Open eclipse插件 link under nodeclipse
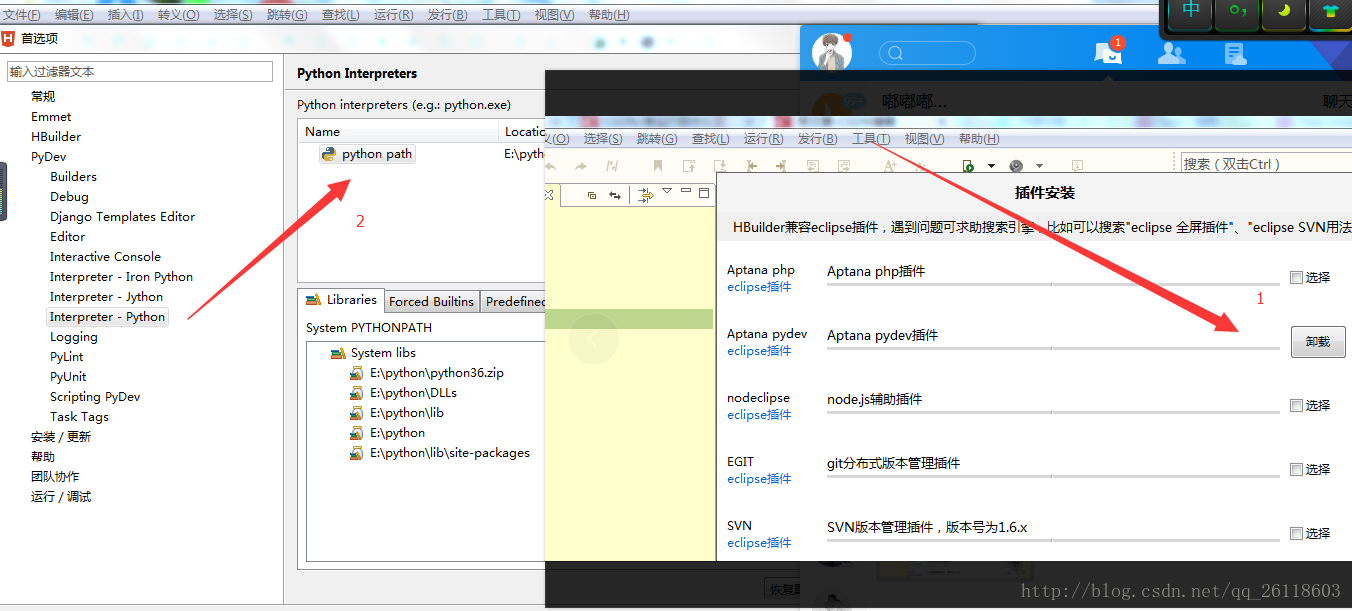This screenshot has width=1352, height=611. [759, 415]
